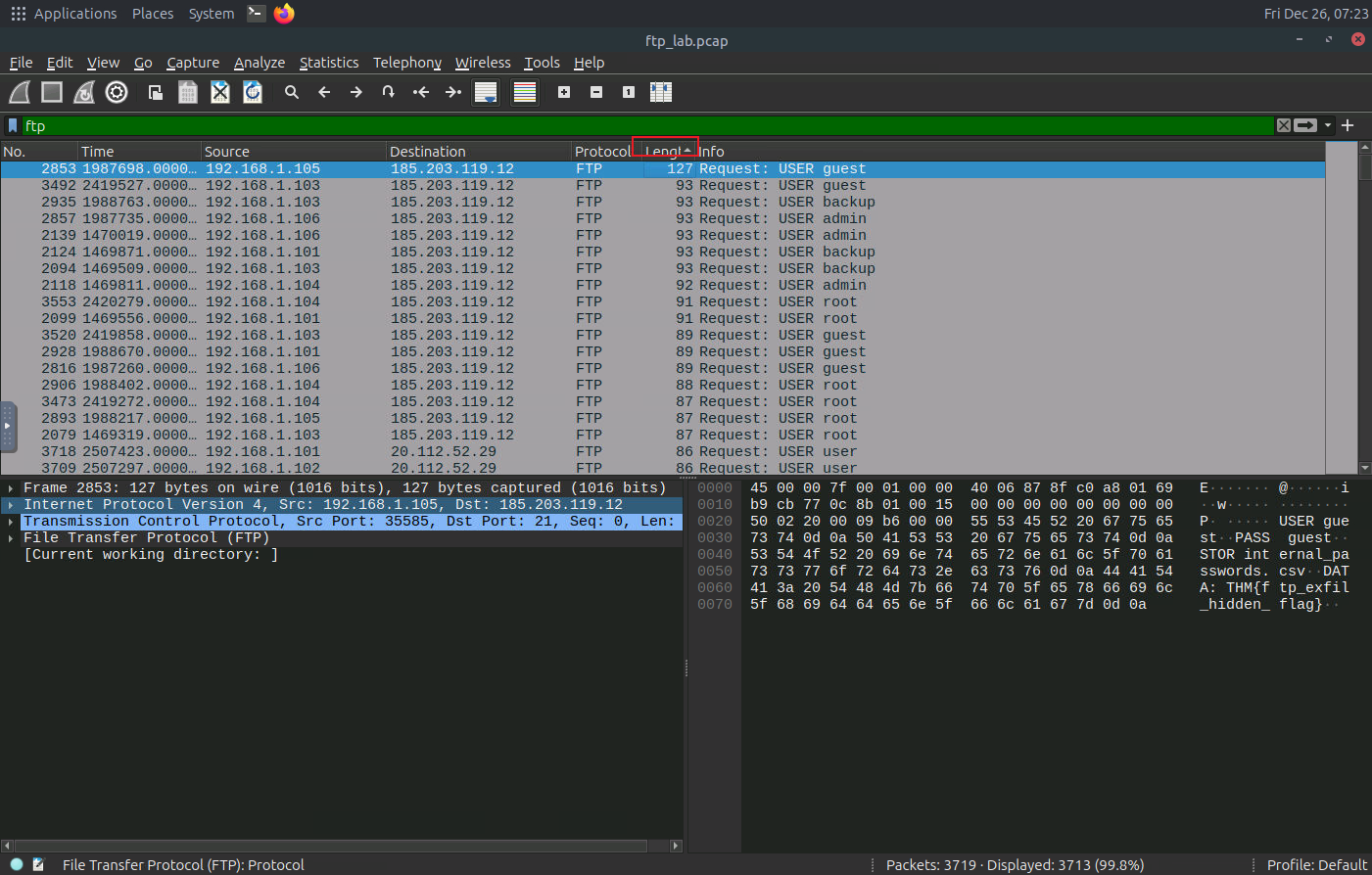Click the resize columns toolbar icon

[x=661, y=92]
